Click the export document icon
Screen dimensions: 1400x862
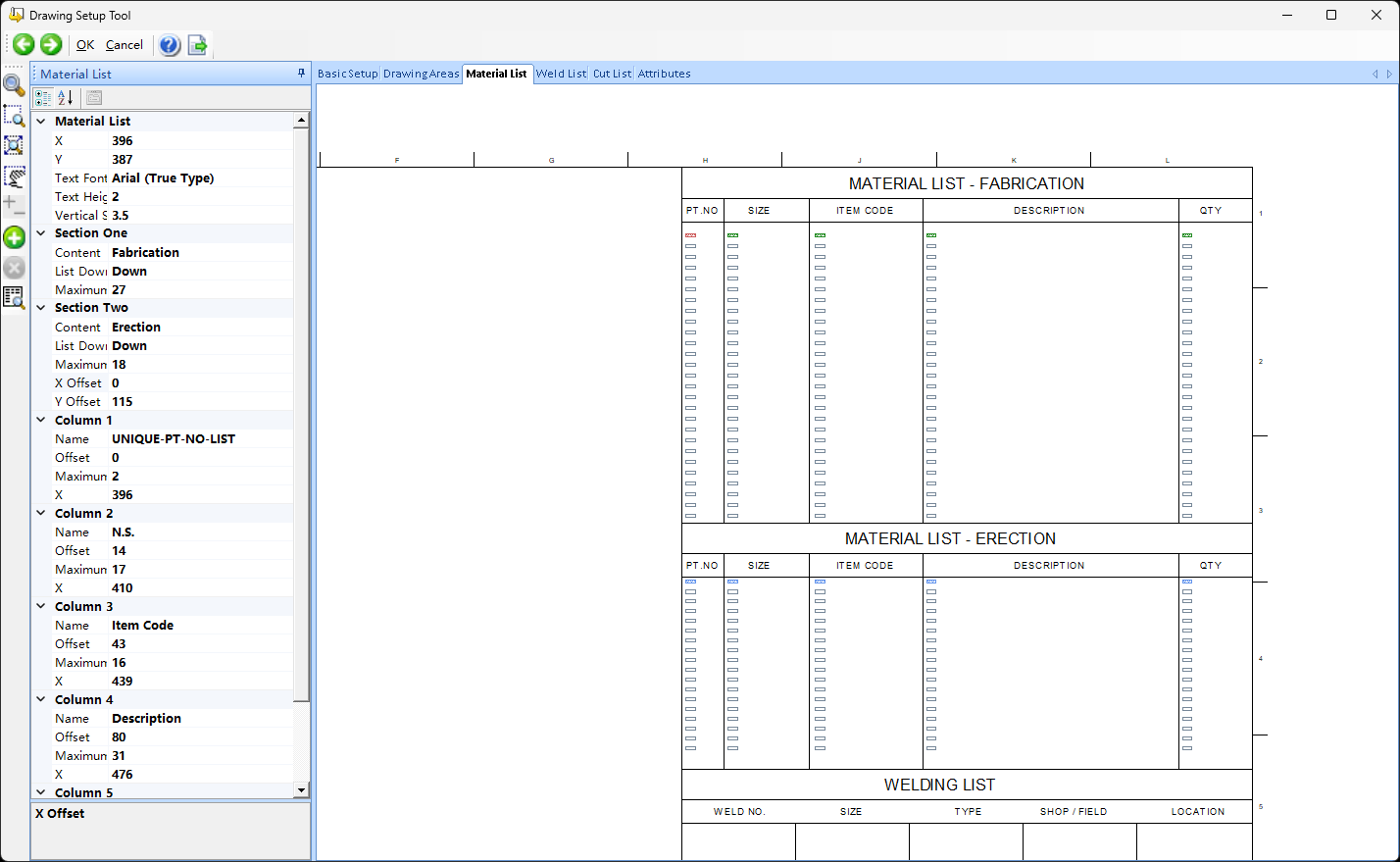tap(197, 45)
